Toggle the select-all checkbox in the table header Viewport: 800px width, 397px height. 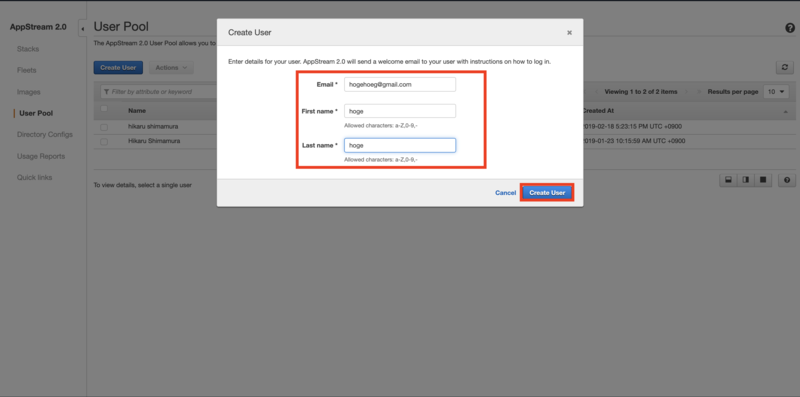[x=104, y=109]
